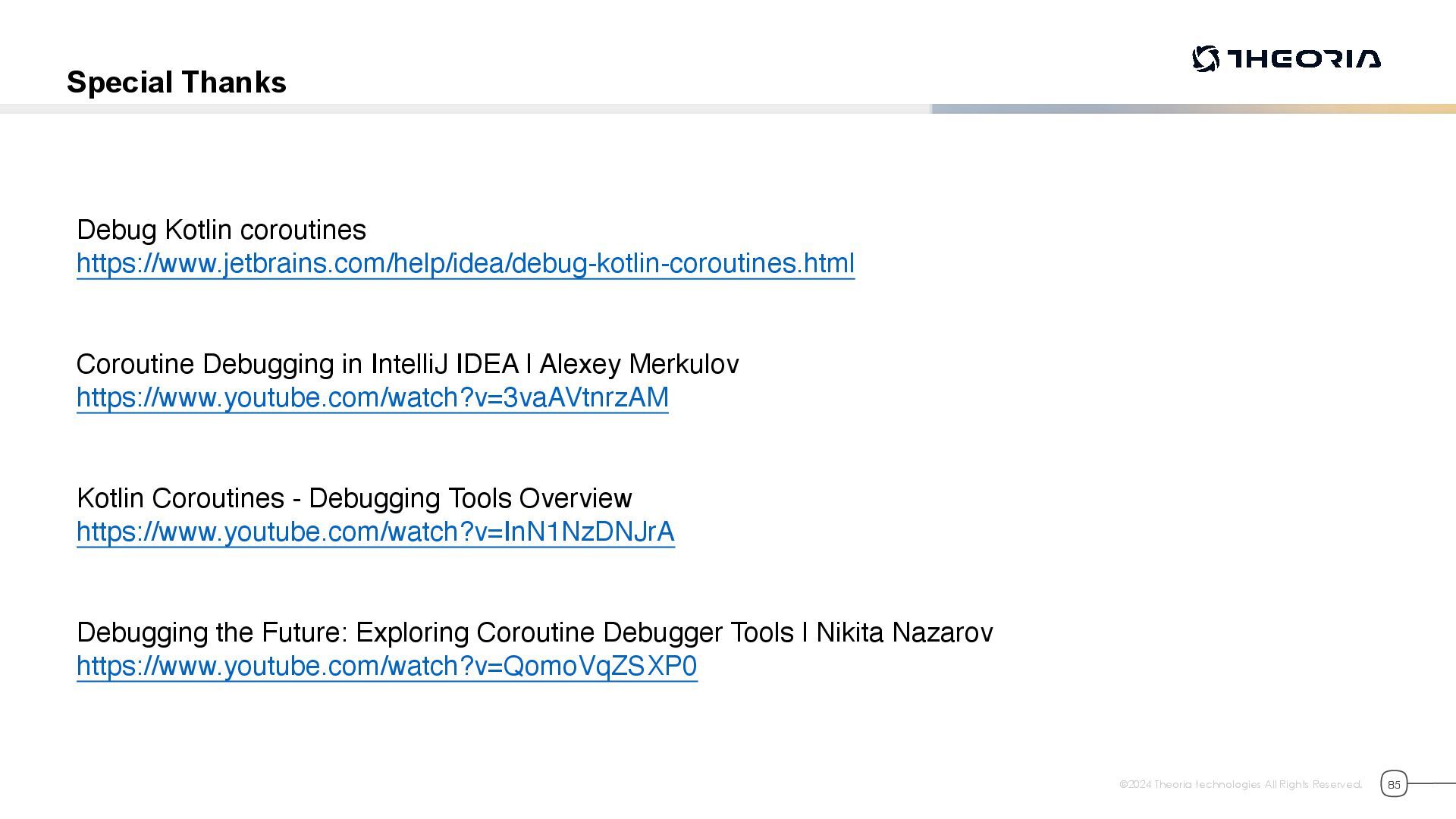
Task: Click the Special Thanks slide title
Action: [177, 82]
